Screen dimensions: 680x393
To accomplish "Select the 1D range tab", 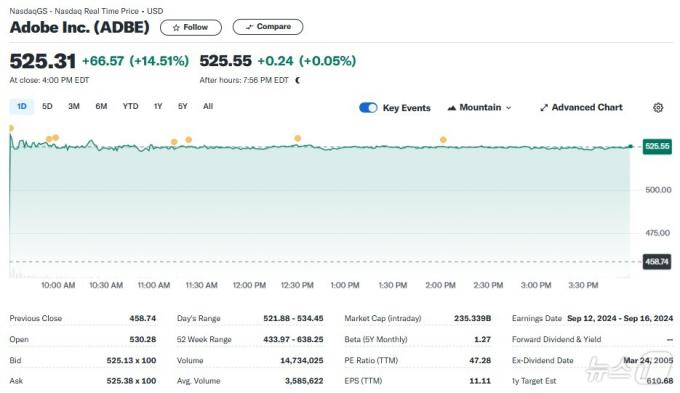I will pyautogui.click(x=22, y=106).
